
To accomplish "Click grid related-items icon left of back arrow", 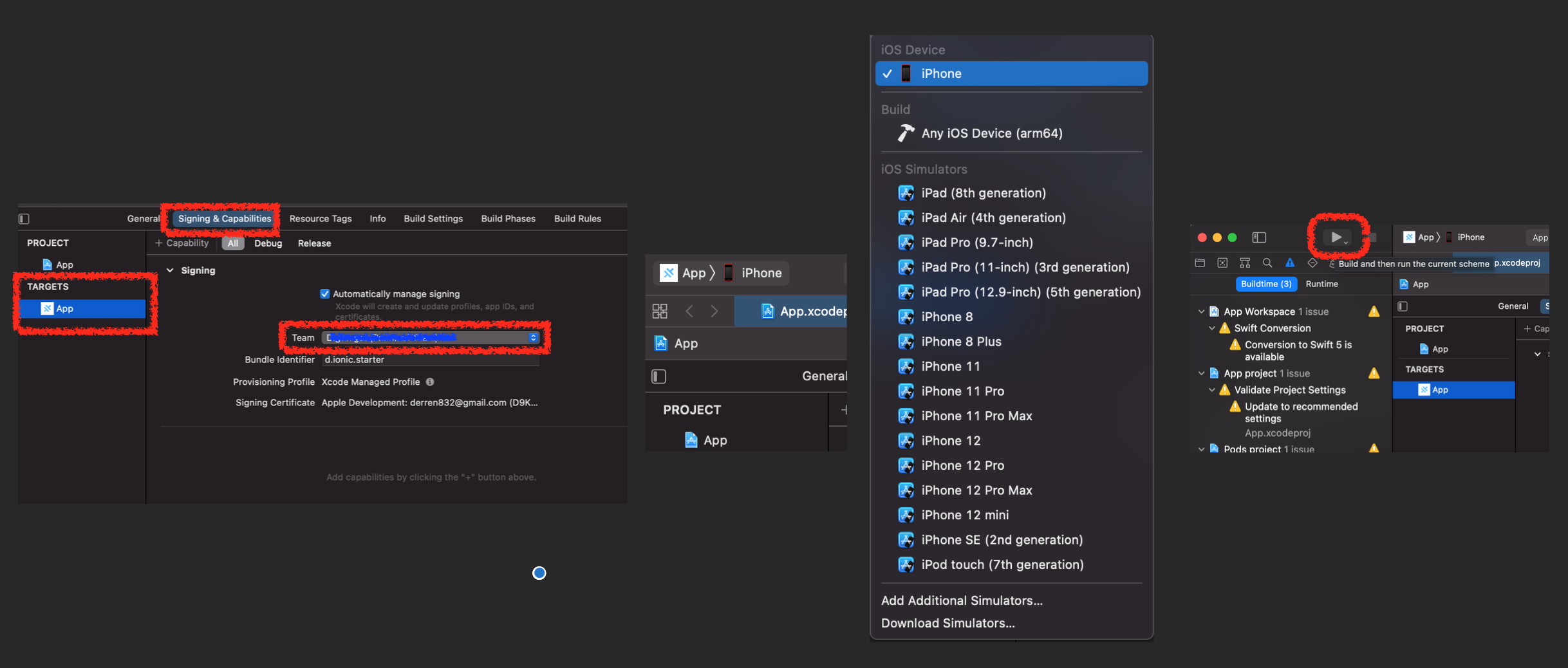I will (660, 311).
